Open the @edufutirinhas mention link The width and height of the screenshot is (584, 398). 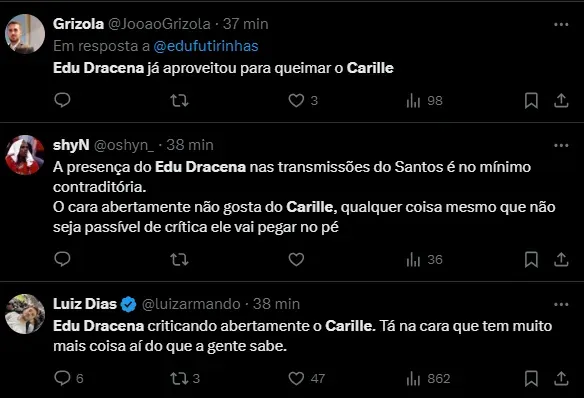[206, 46]
